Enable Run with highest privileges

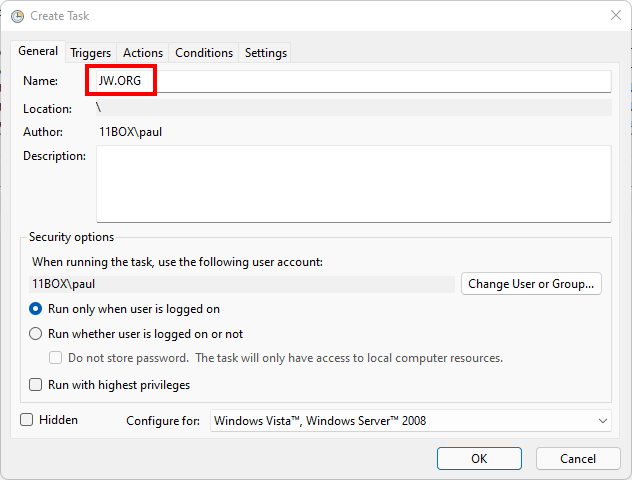36,385
